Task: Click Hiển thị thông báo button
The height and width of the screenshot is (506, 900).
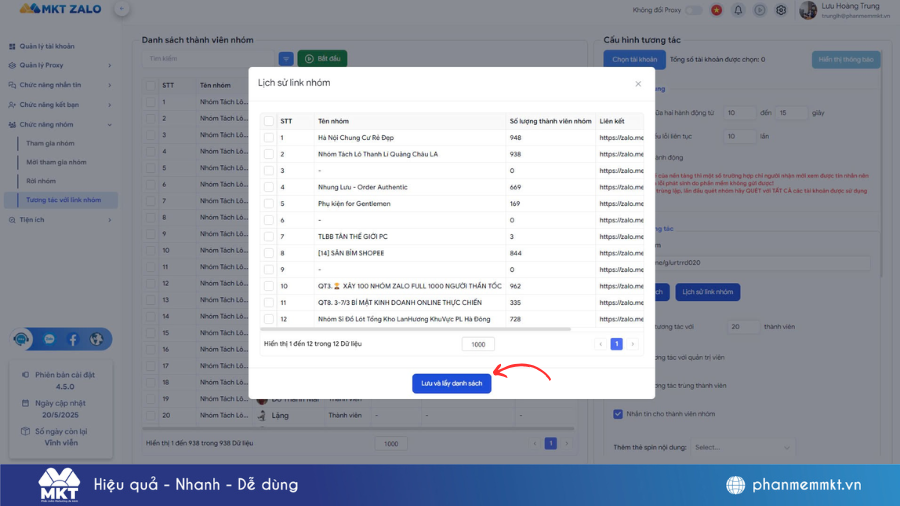Action: [x=845, y=60]
